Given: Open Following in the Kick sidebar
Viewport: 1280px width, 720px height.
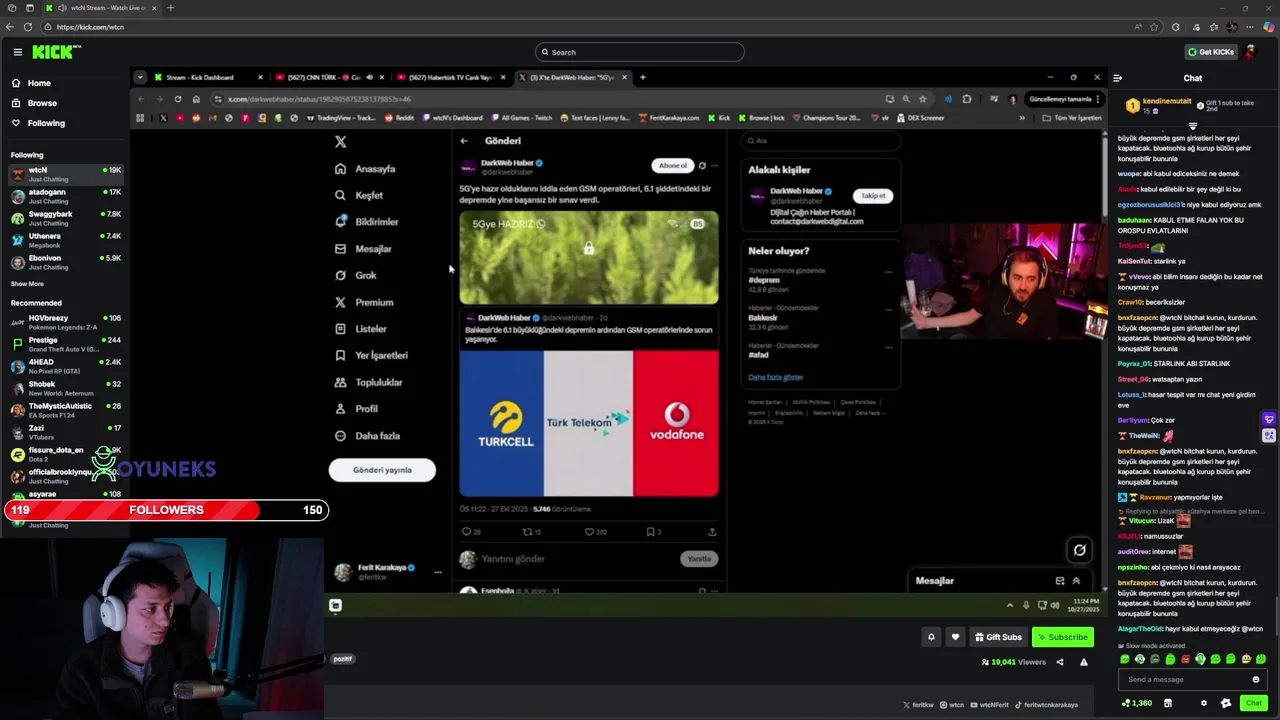Looking at the screenshot, I should pyautogui.click(x=37, y=123).
